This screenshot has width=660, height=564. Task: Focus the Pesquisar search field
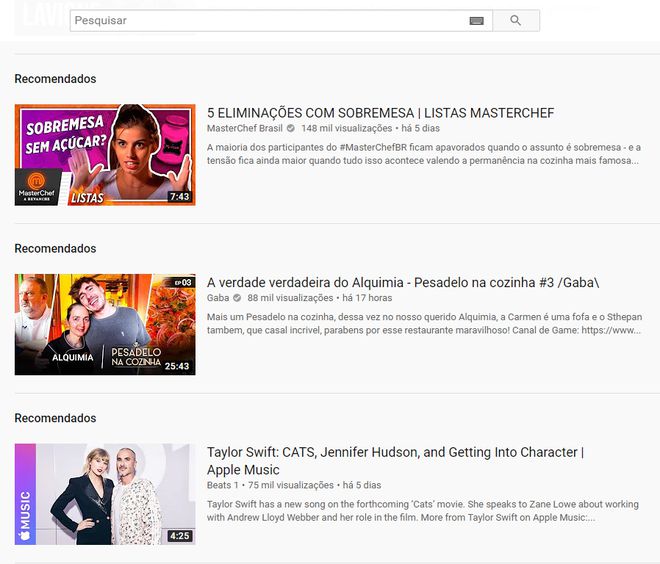click(x=281, y=21)
